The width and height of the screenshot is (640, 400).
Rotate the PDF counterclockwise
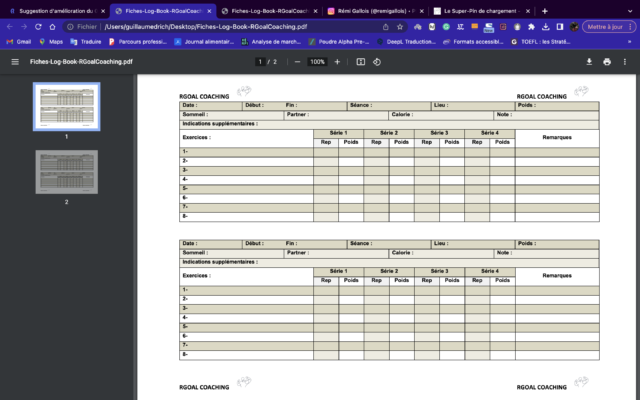coord(376,61)
